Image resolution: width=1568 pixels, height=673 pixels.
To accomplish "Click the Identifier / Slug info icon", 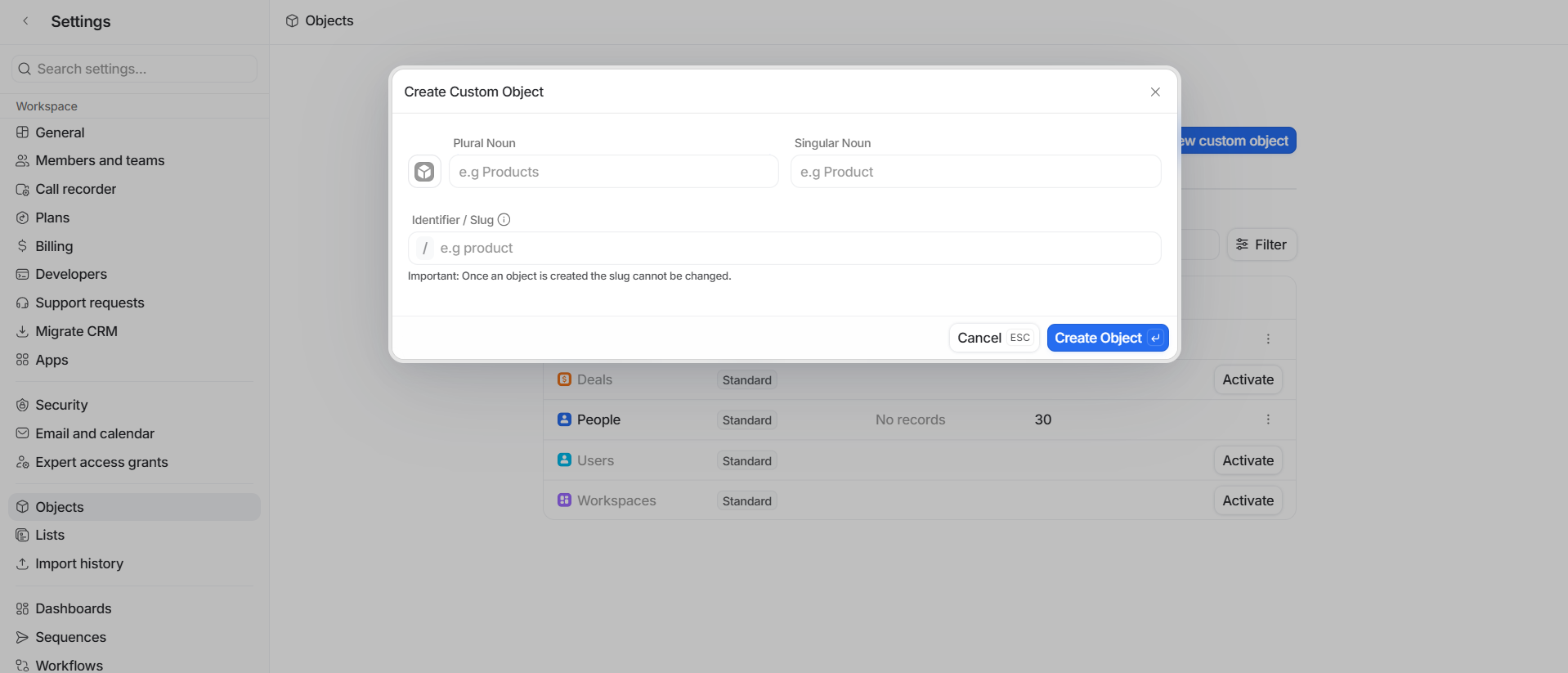I will click(504, 220).
